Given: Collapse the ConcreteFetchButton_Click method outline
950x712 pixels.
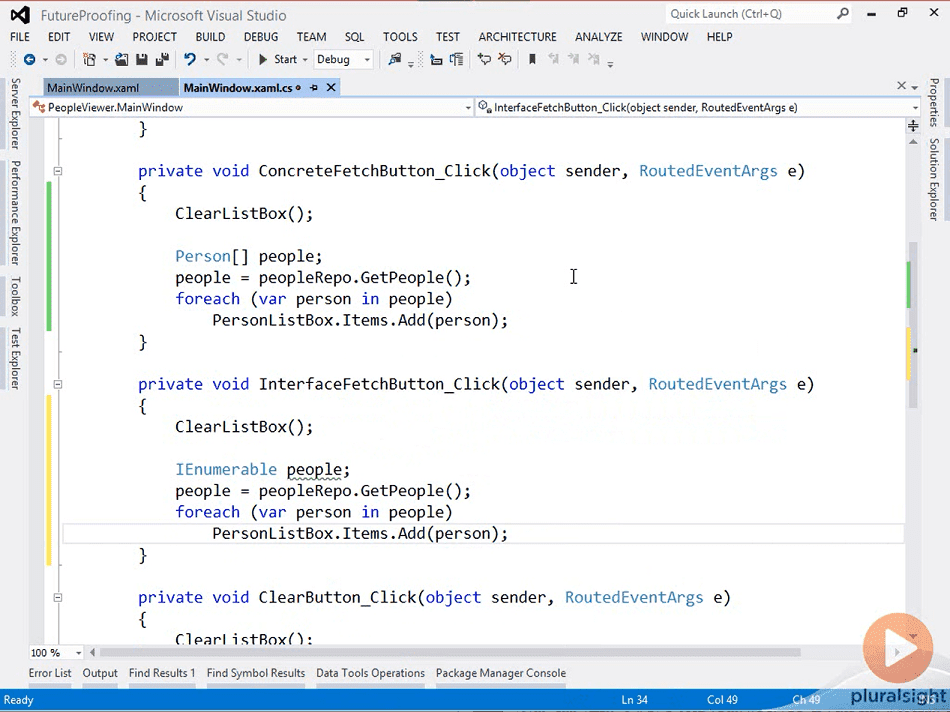Looking at the screenshot, I should click(58, 171).
